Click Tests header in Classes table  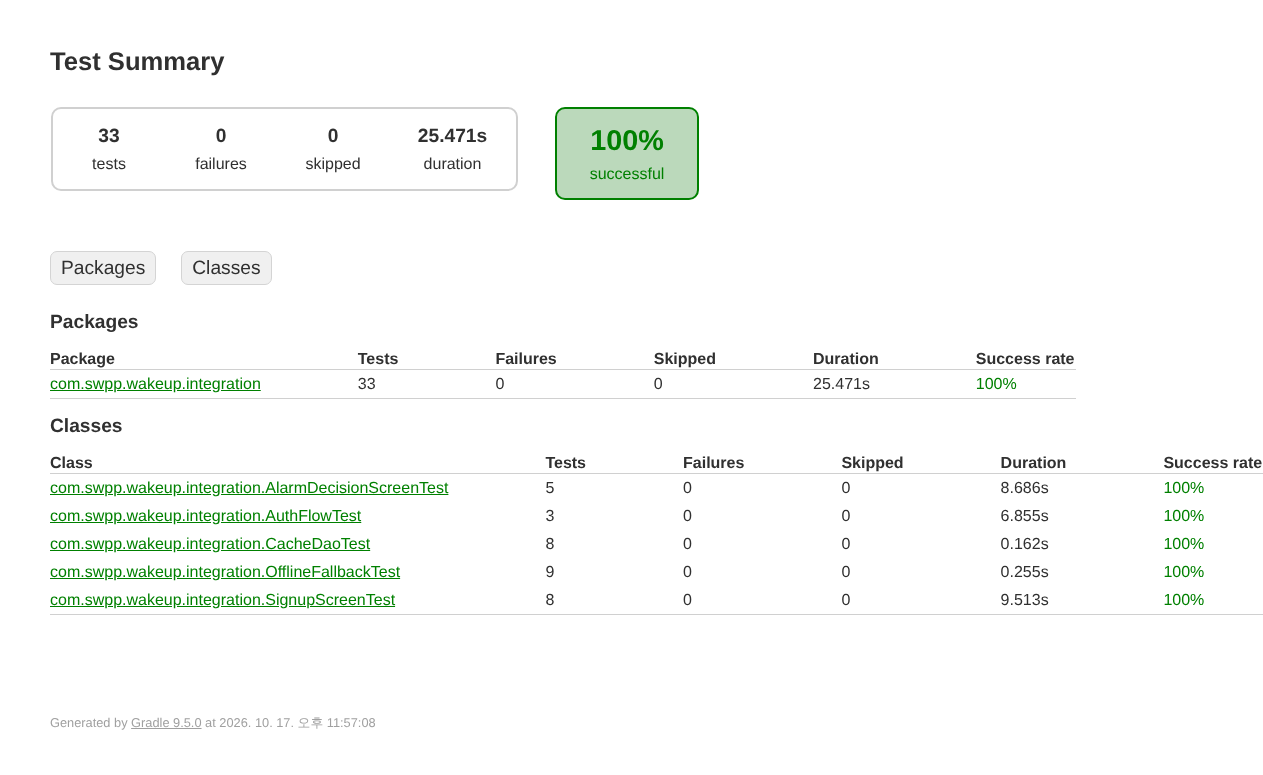tap(566, 463)
